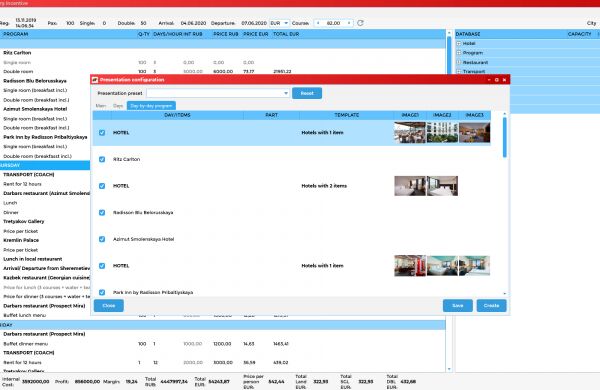600x390 pixels.
Task: Select the Day by day program tab
Action: click(151, 106)
